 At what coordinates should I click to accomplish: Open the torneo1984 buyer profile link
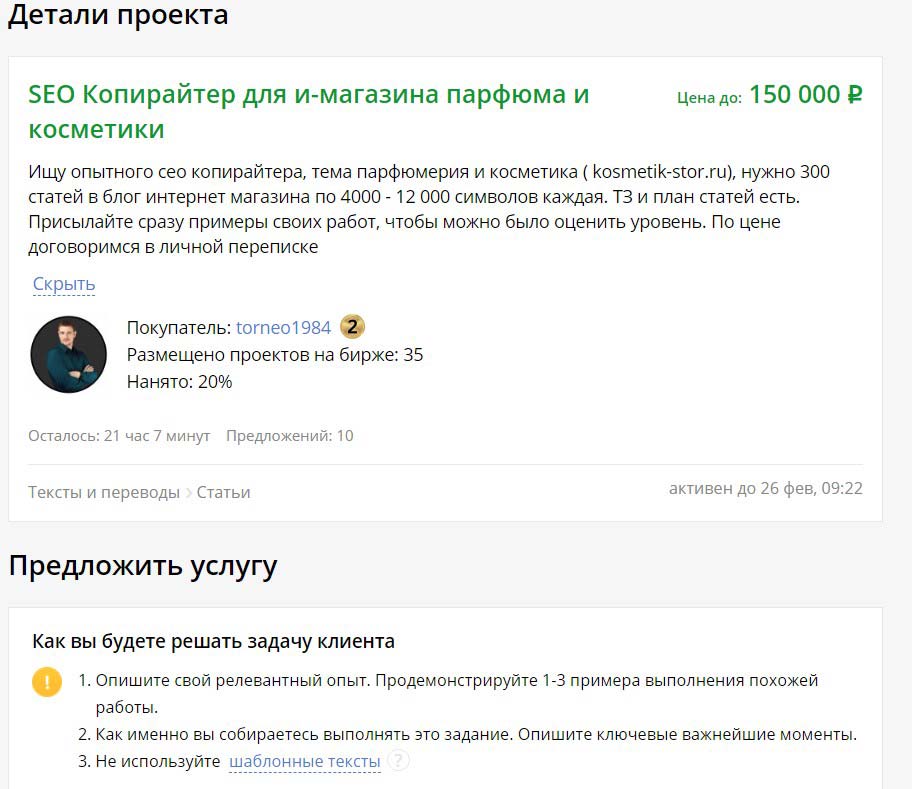pyautogui.click(x=283, y=326)
